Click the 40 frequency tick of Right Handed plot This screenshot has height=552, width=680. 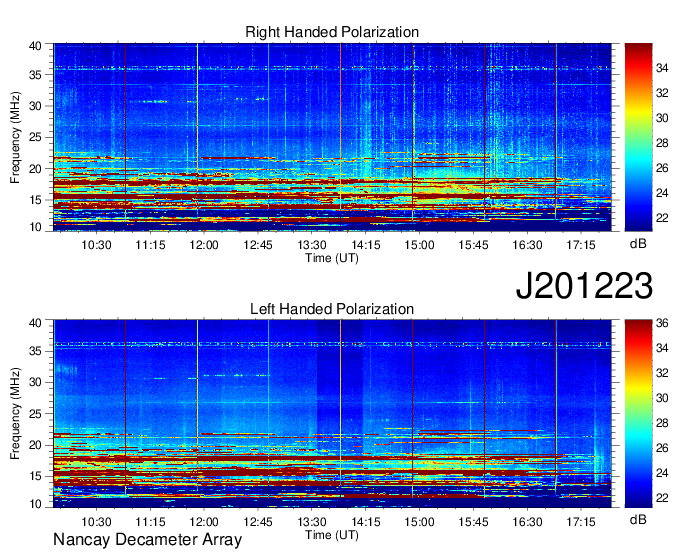(x=36, y=46)
